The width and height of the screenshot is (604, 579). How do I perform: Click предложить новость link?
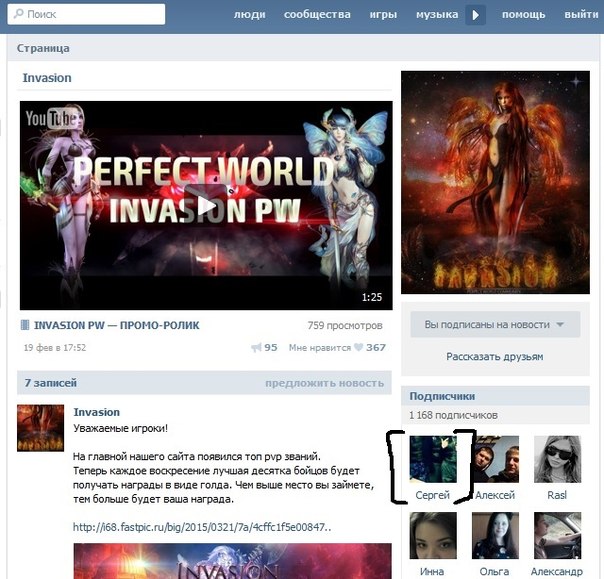pos(324,383)
